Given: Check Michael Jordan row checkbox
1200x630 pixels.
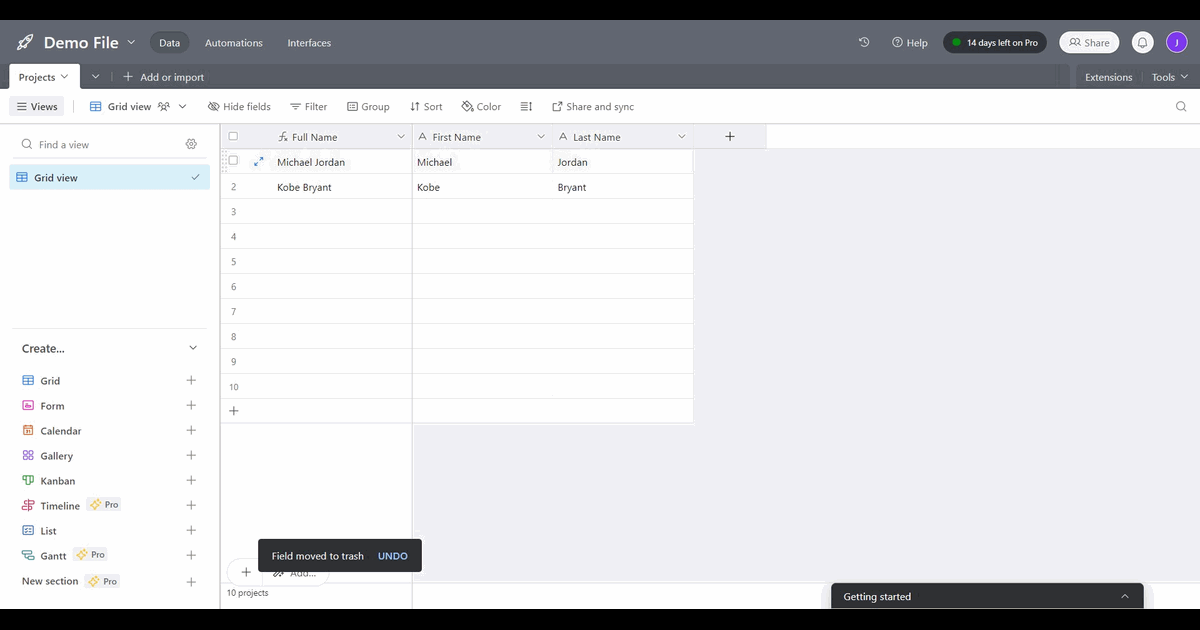Looking at the screenshot, I should click(x=233, y=160).
